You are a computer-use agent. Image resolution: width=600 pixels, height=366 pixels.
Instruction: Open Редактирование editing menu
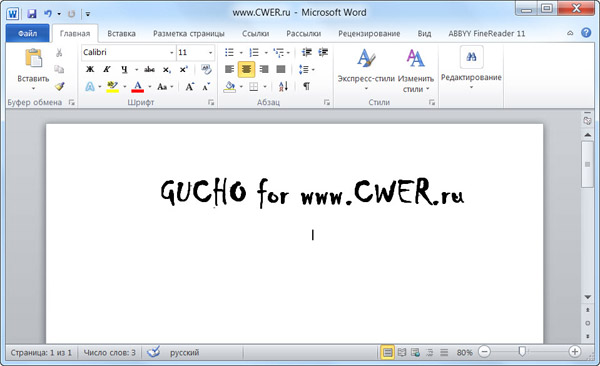point(471,68)
